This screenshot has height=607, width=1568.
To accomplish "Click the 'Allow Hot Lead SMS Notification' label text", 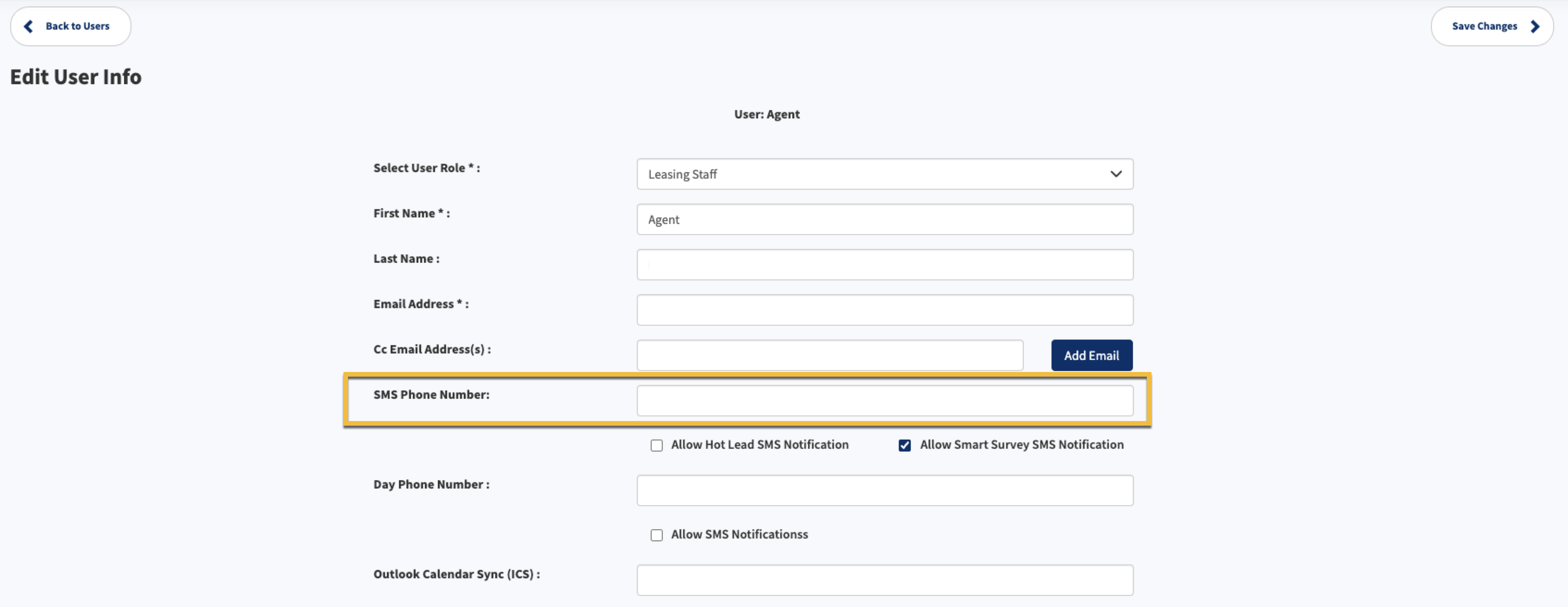I will [x=759, y=445].
